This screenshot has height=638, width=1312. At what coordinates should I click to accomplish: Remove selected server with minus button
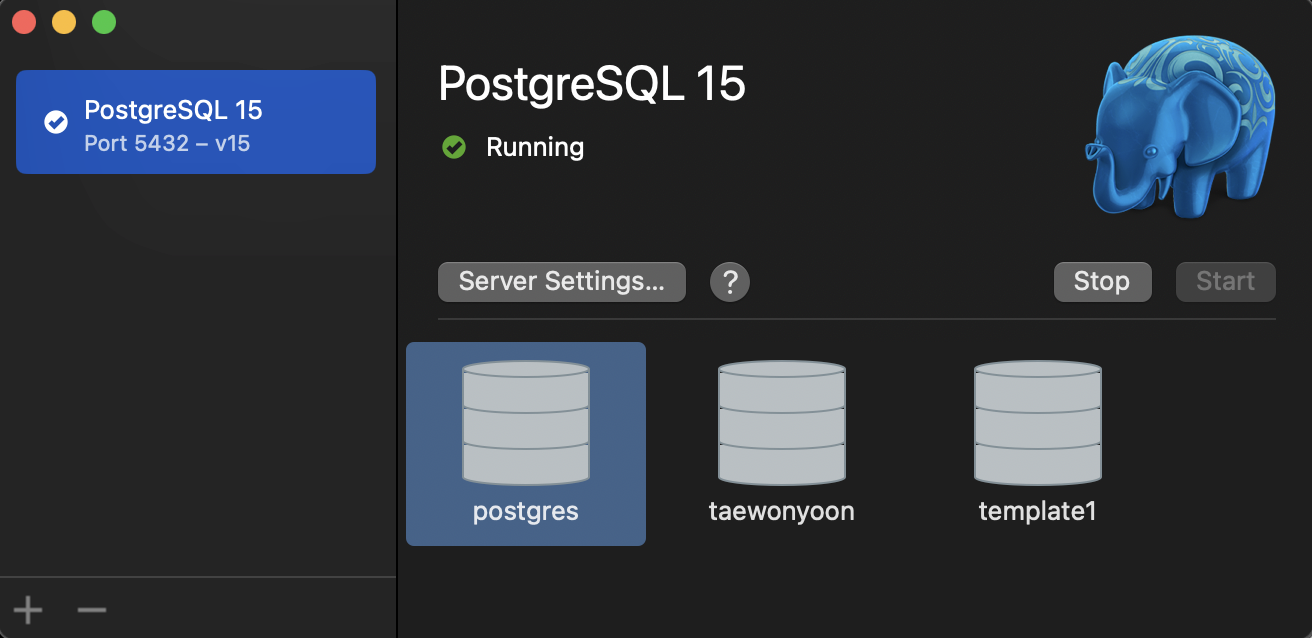(91, 609)
